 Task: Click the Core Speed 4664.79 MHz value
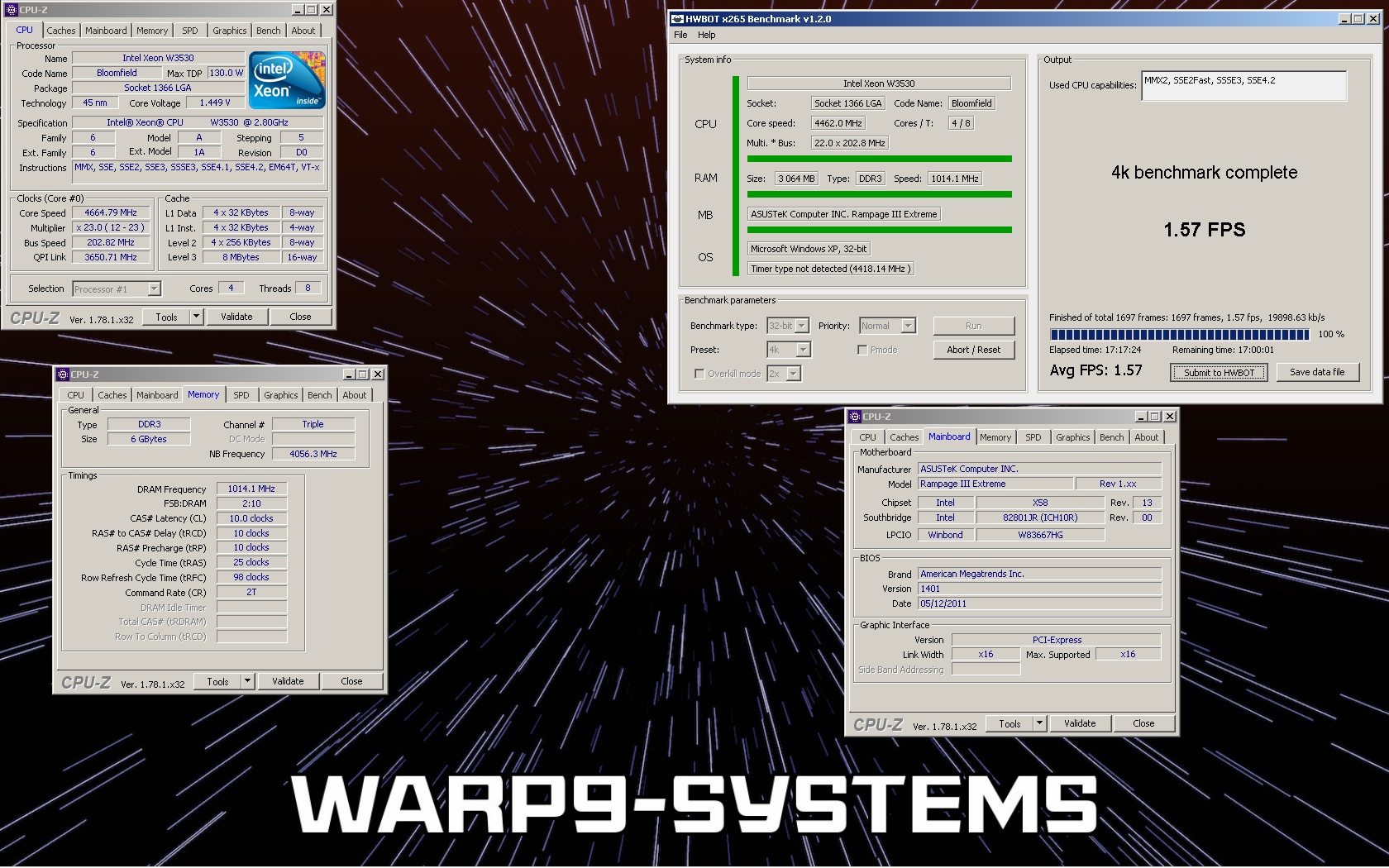pos(111,212)
